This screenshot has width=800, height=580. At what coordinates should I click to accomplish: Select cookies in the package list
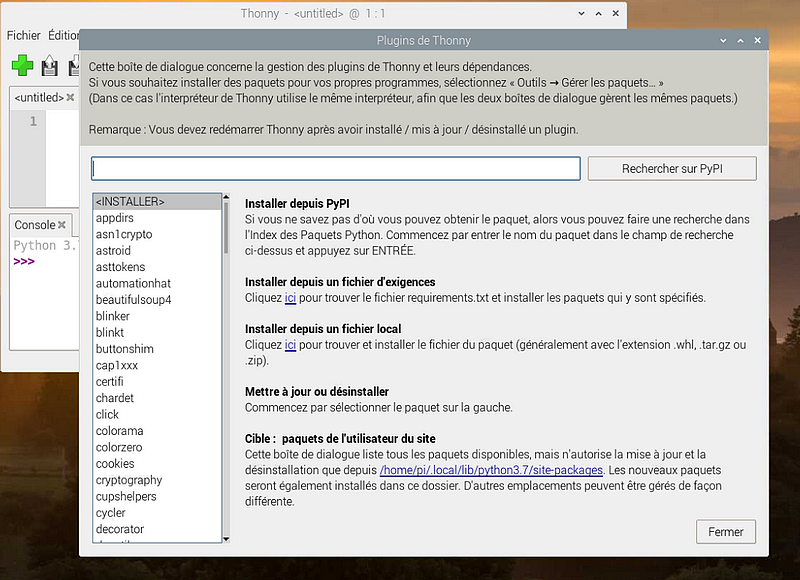pyautogui.click(x=157, y=463)
